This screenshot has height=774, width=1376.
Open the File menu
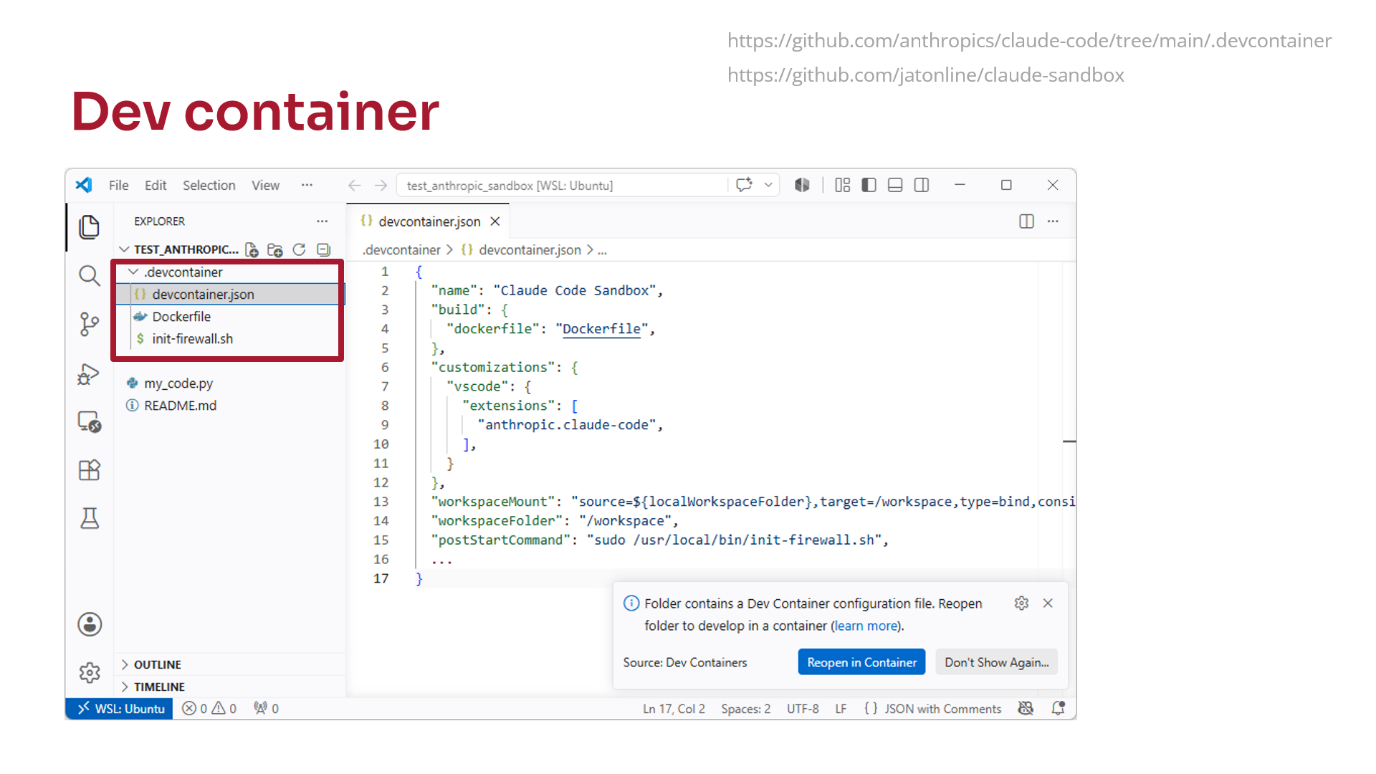tap(119, 185)
